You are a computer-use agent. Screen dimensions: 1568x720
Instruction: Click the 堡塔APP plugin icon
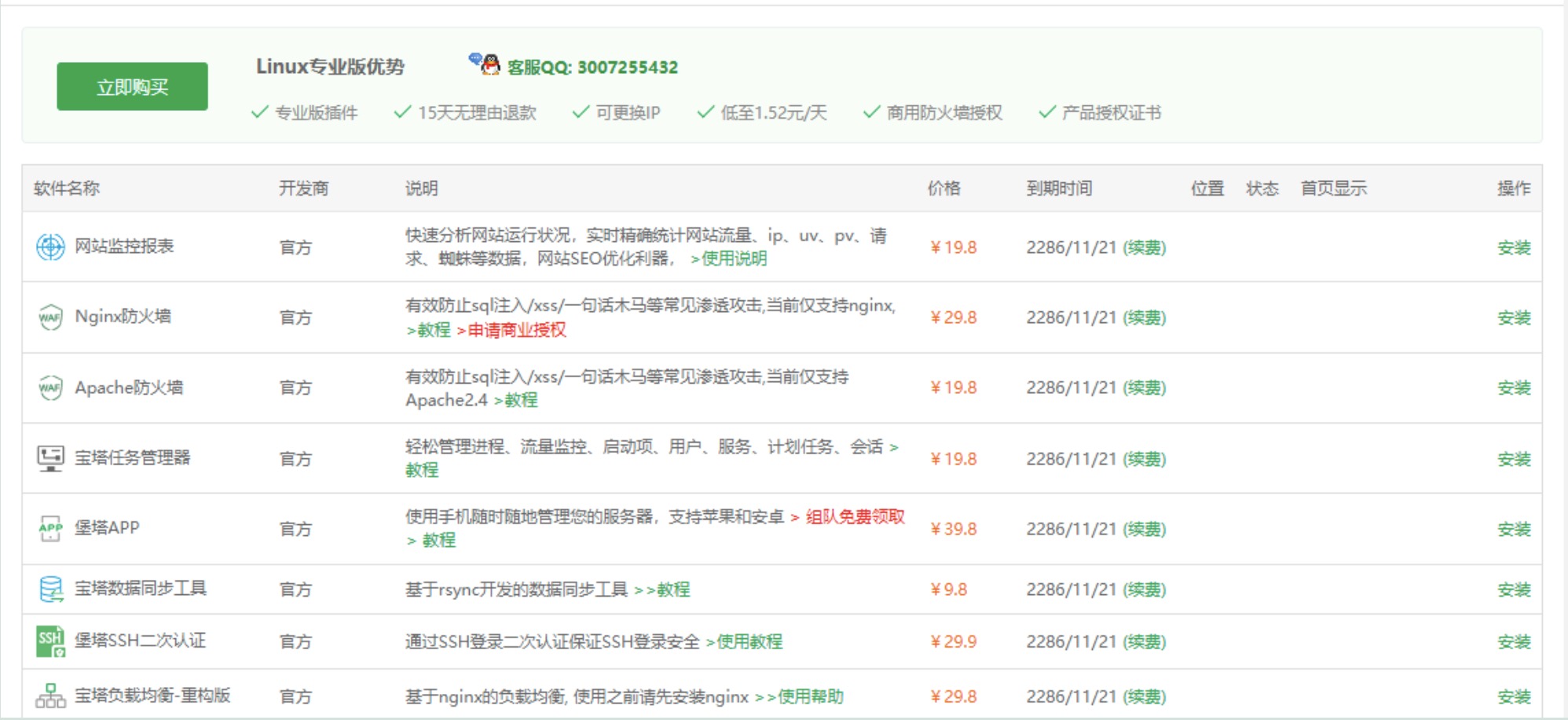coord(50,528)
